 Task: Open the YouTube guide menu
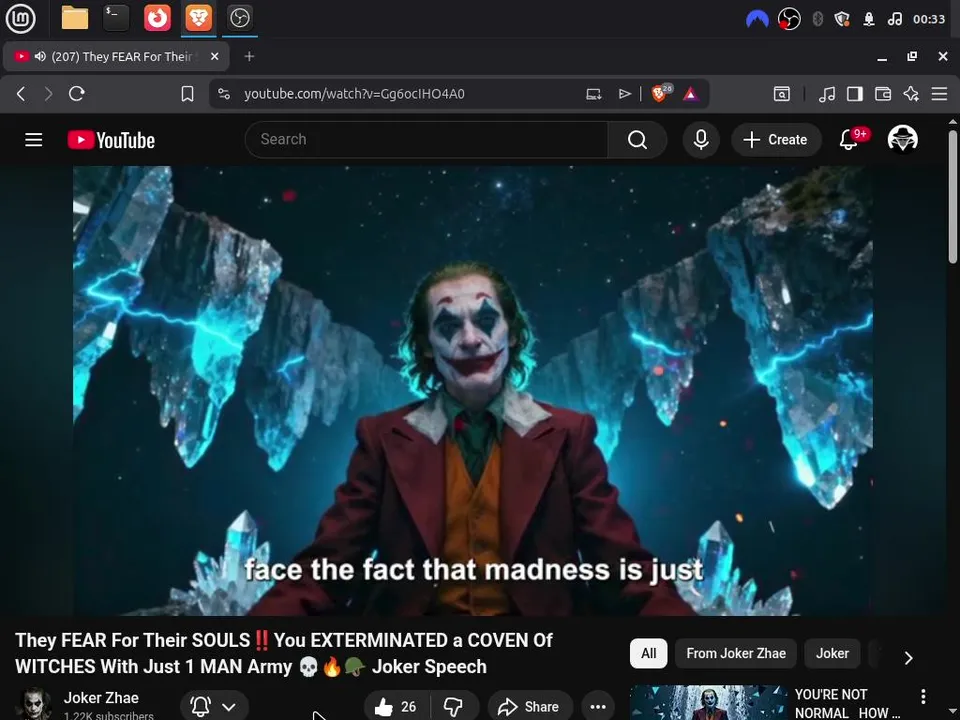click(34, 140)
